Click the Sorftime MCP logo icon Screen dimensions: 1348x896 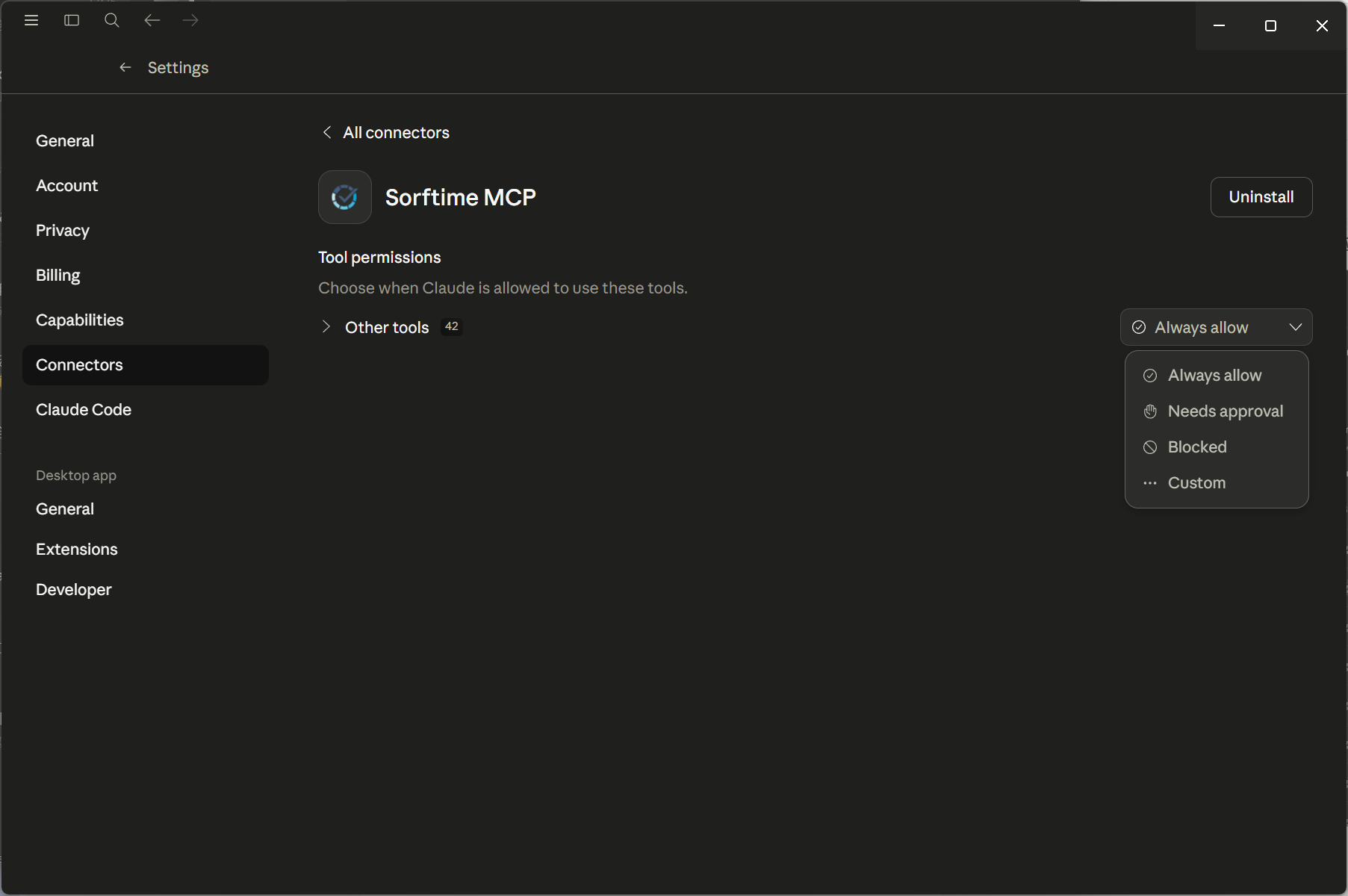(344, 197)
